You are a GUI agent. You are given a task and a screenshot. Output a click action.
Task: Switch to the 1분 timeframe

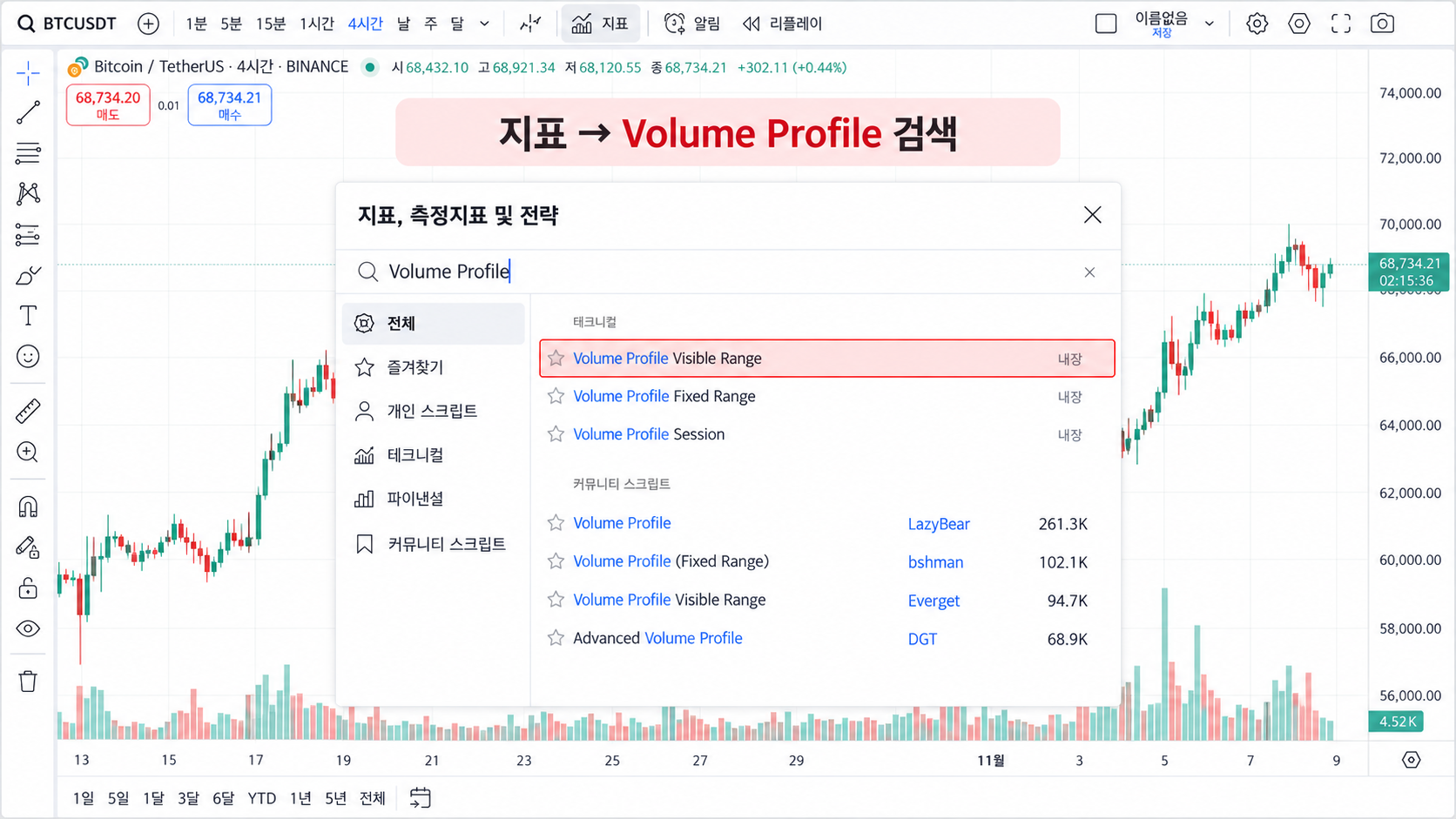196,23
